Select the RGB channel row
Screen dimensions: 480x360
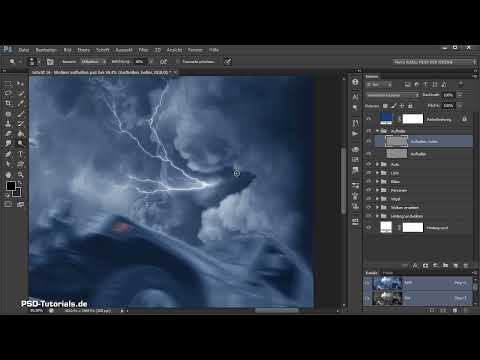[x=419, y=283]
